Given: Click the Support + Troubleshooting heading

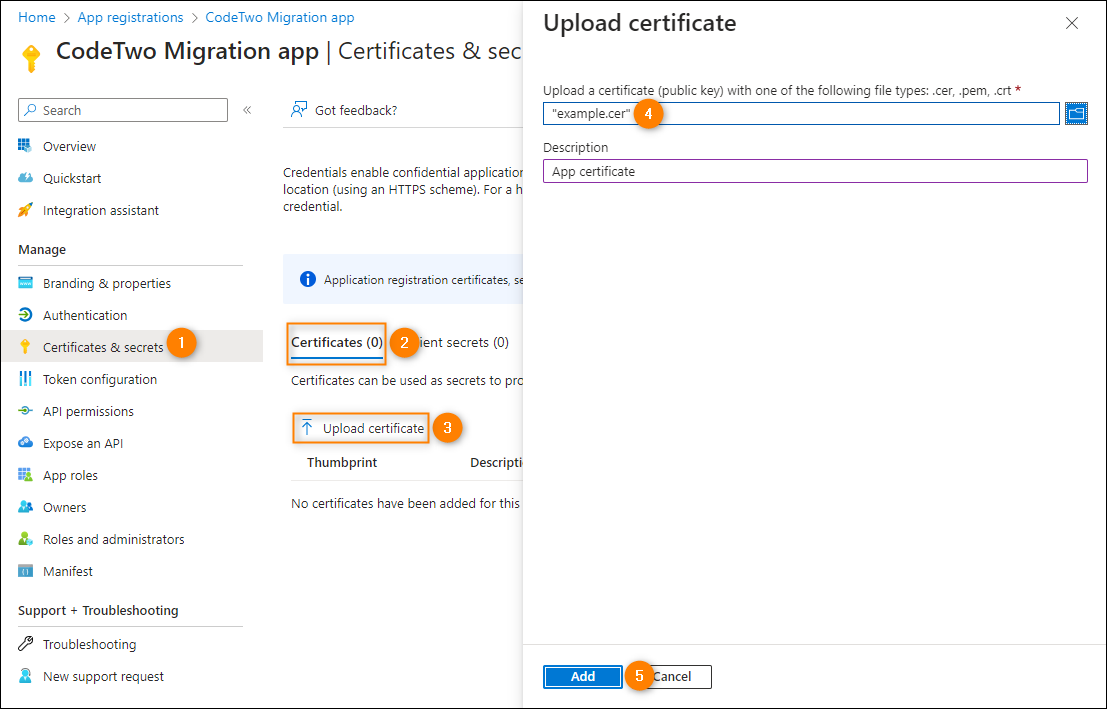Looking at the screenshot, I should [x=98, y=610].
